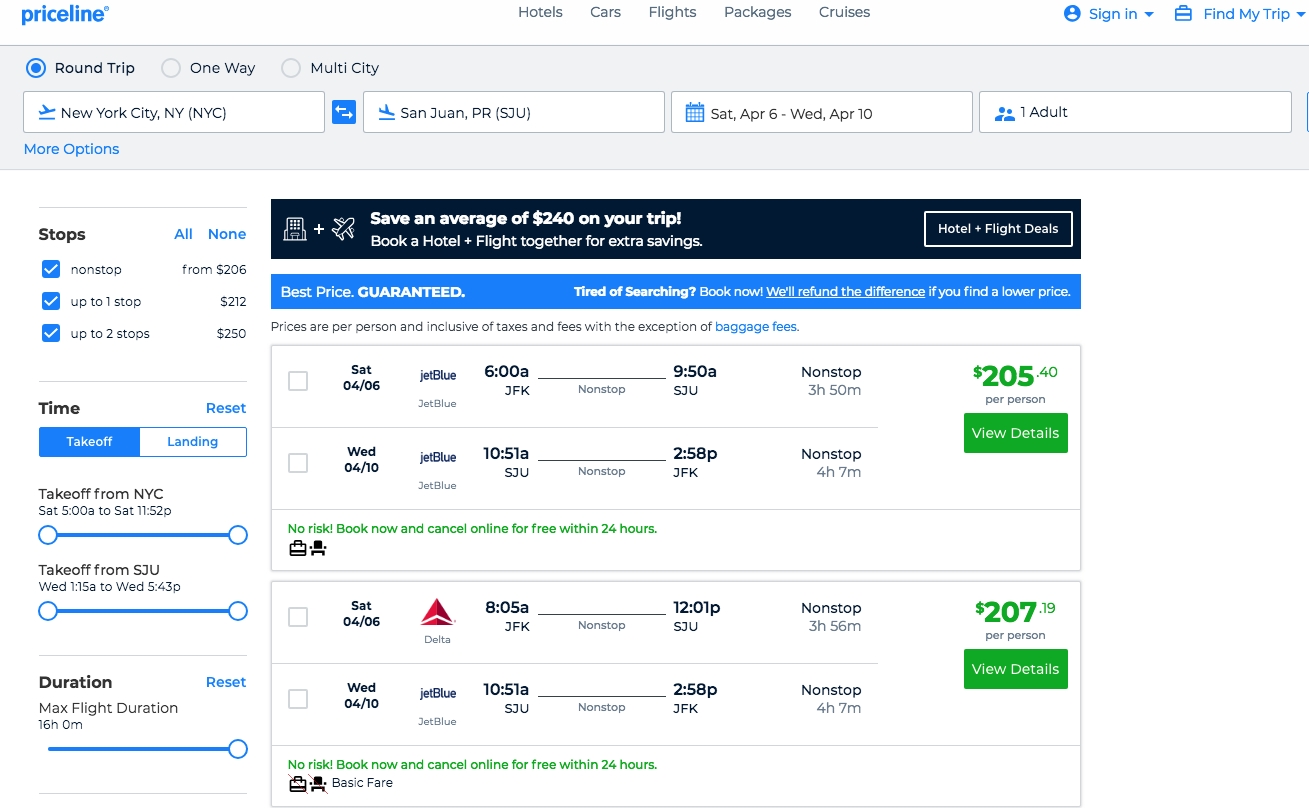
Task: Click the departure plane icon in origin field
Action: click(46, 112)
